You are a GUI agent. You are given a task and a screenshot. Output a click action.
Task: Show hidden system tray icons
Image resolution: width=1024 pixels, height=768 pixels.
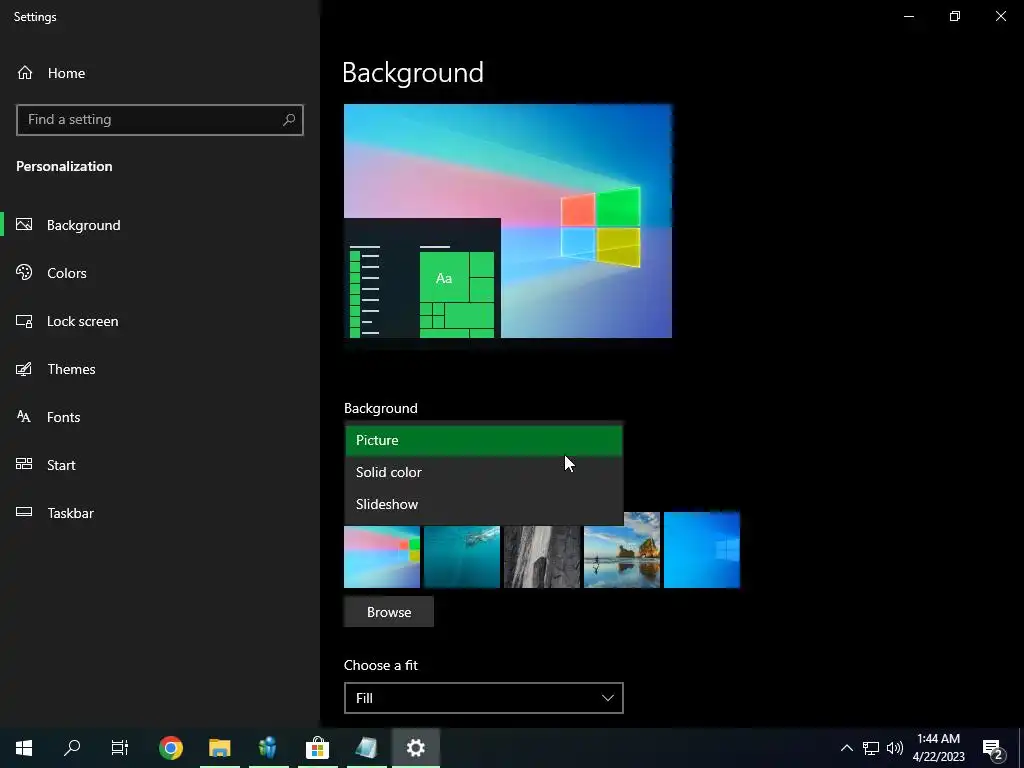coord(846,748)
